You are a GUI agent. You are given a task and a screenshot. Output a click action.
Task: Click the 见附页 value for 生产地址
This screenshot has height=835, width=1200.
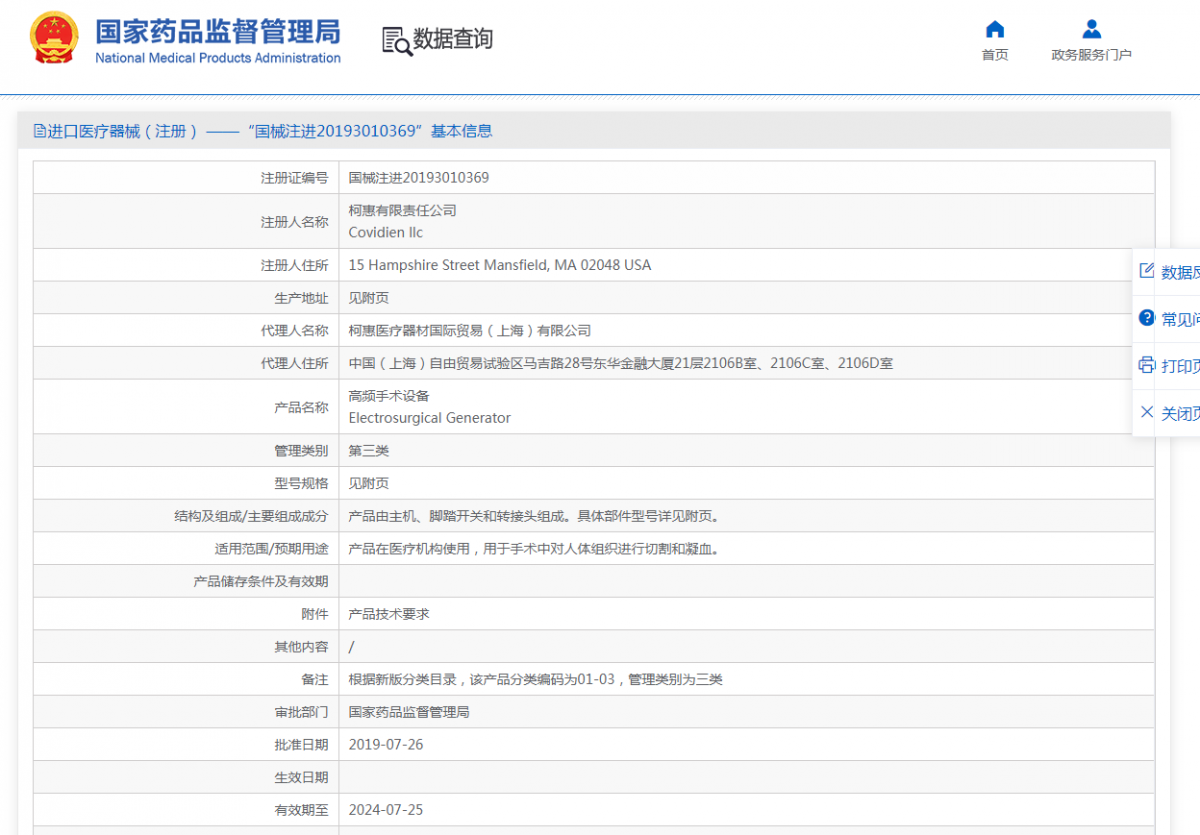(369, 298)
